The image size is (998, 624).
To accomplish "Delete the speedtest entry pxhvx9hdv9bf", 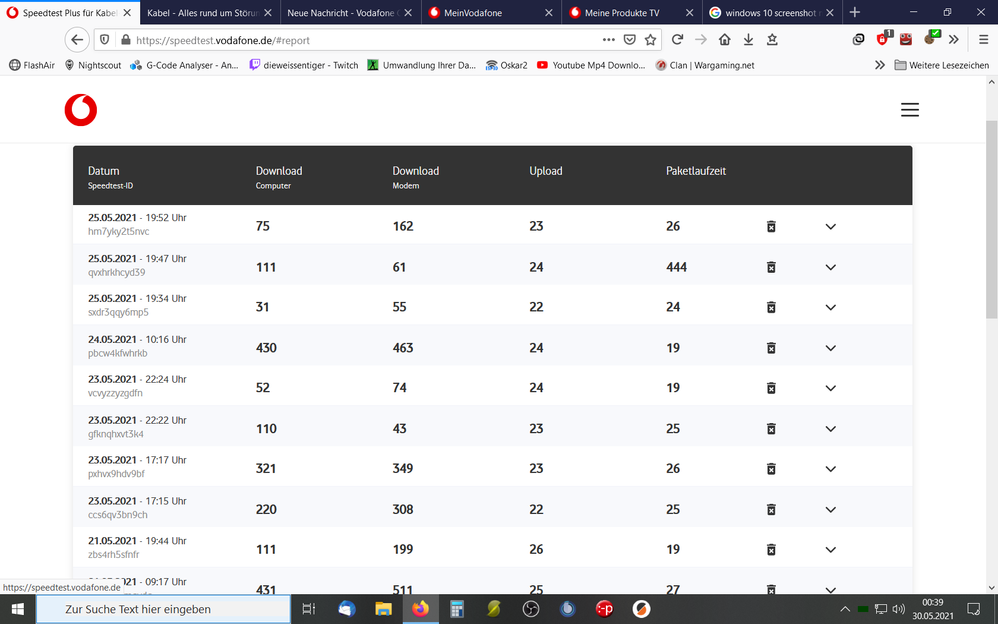I will [x=771, y=469].
